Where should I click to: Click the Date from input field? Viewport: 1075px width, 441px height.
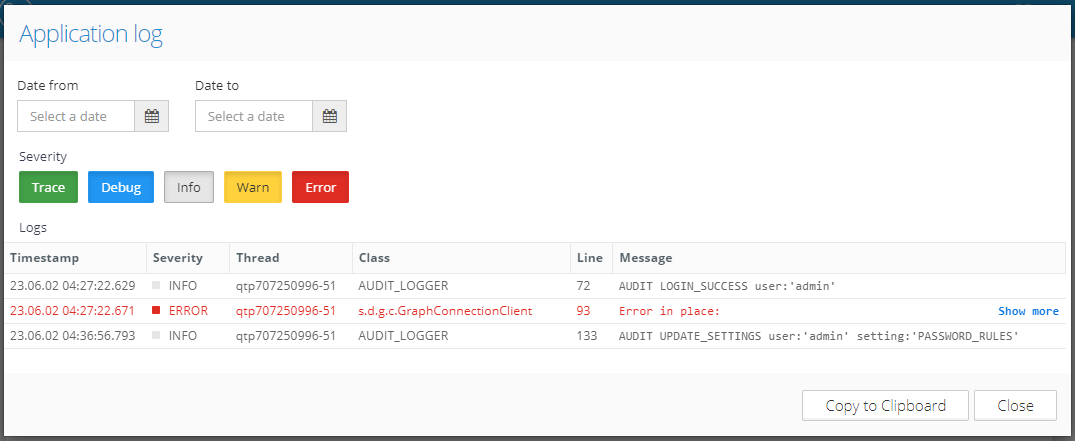click(x=76, y=117)
